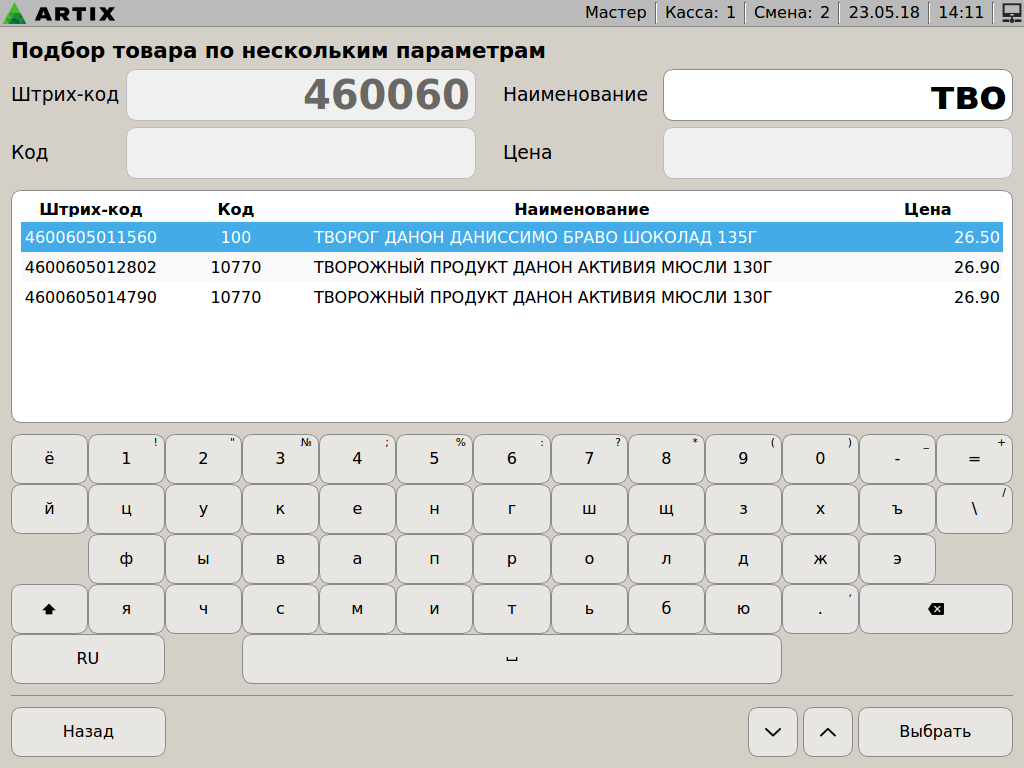
Task: Toggle the RU keyboard language key
Action: pyautogui.click(x=88, y=659)
